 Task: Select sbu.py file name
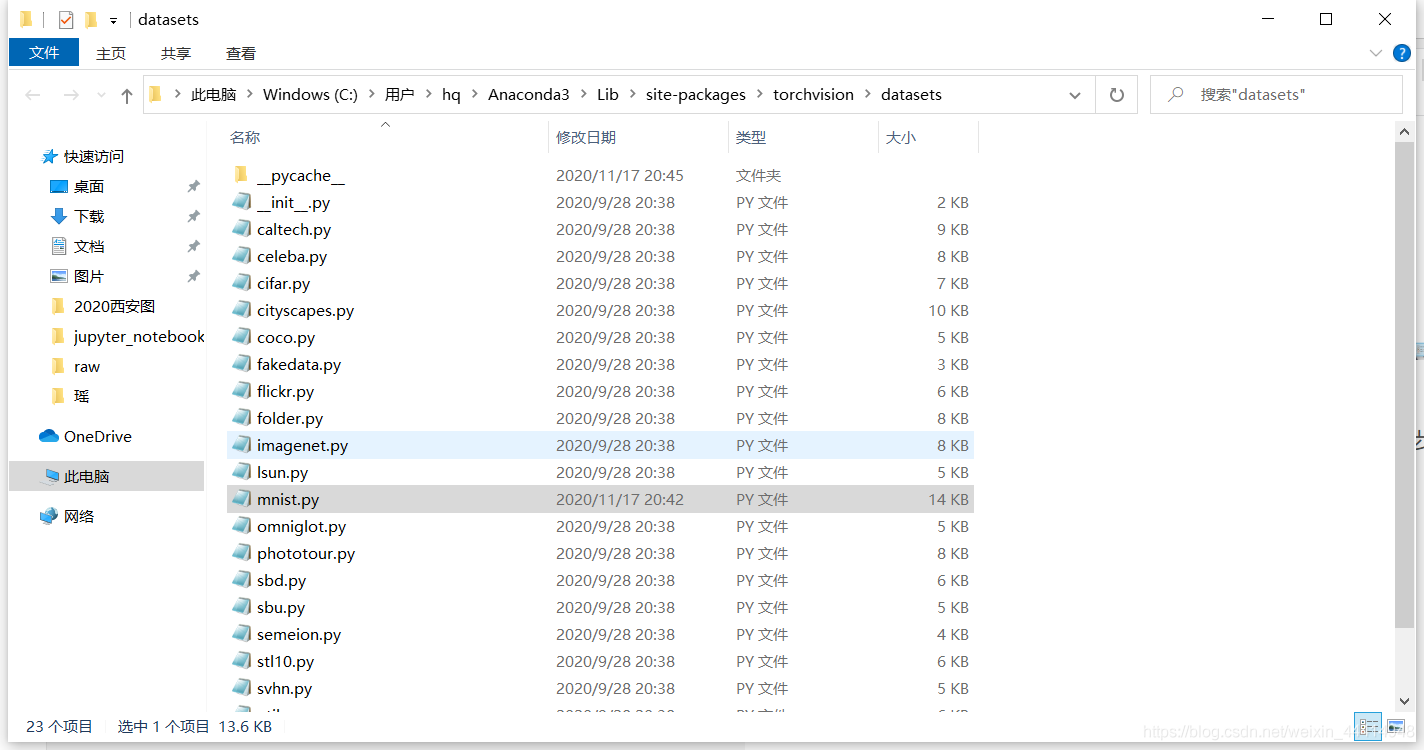click(281, 607)
